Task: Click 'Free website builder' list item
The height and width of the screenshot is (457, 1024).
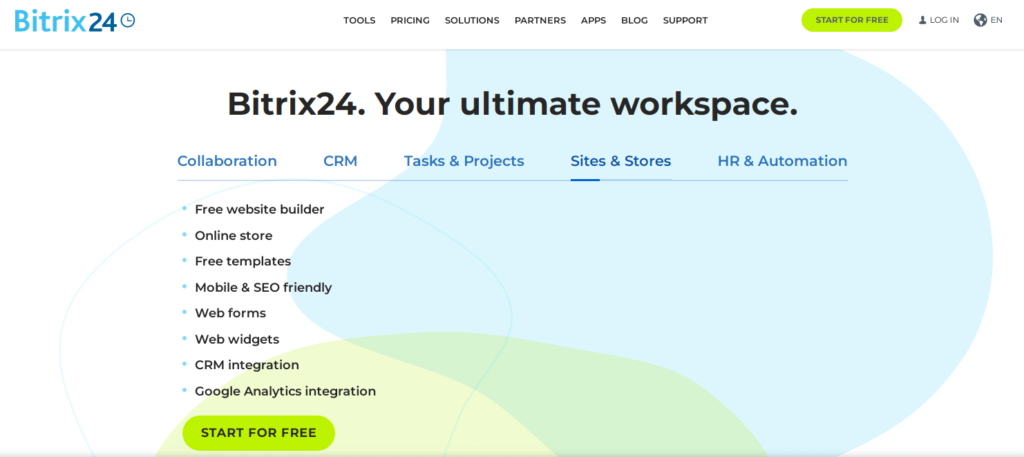Action: point(259,210)
